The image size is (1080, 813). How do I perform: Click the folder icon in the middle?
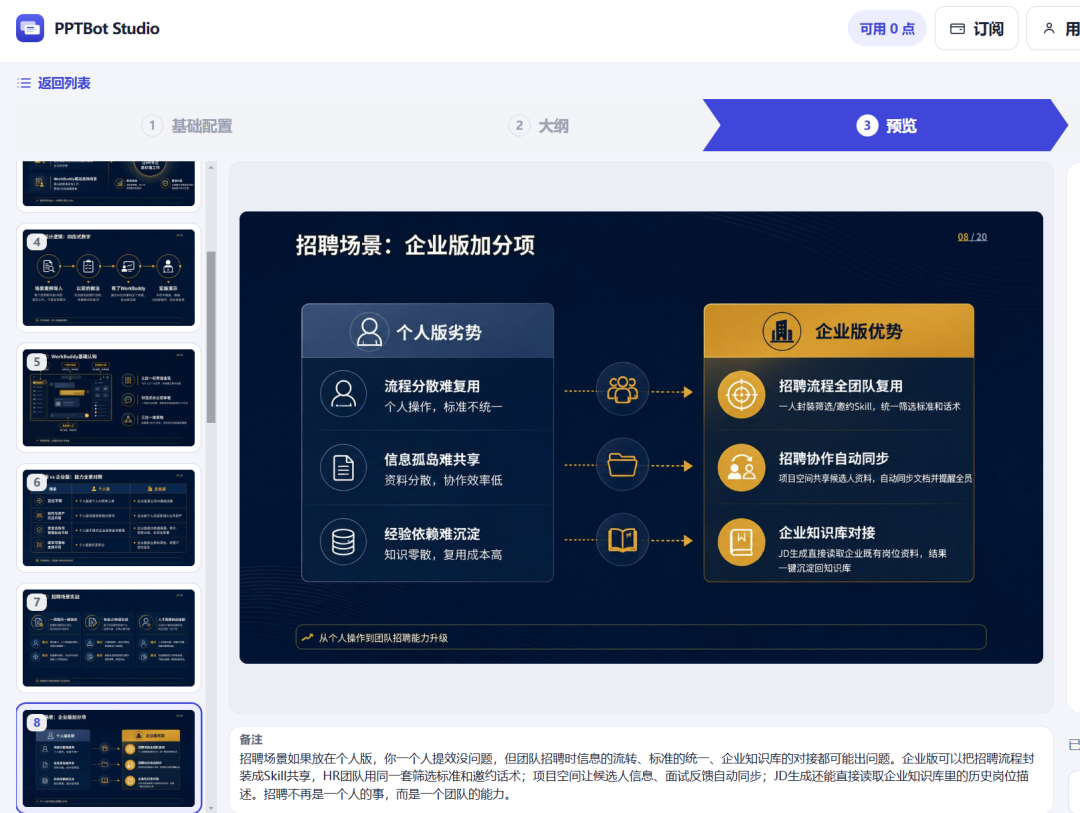click(x=622, y=465)
